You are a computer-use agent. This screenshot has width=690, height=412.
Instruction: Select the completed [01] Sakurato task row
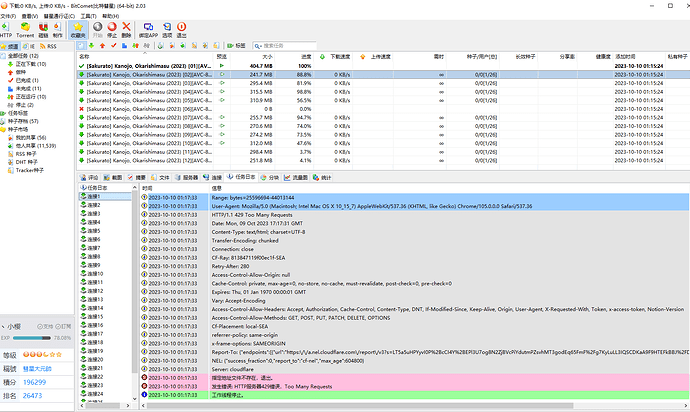tap(383, 66)
